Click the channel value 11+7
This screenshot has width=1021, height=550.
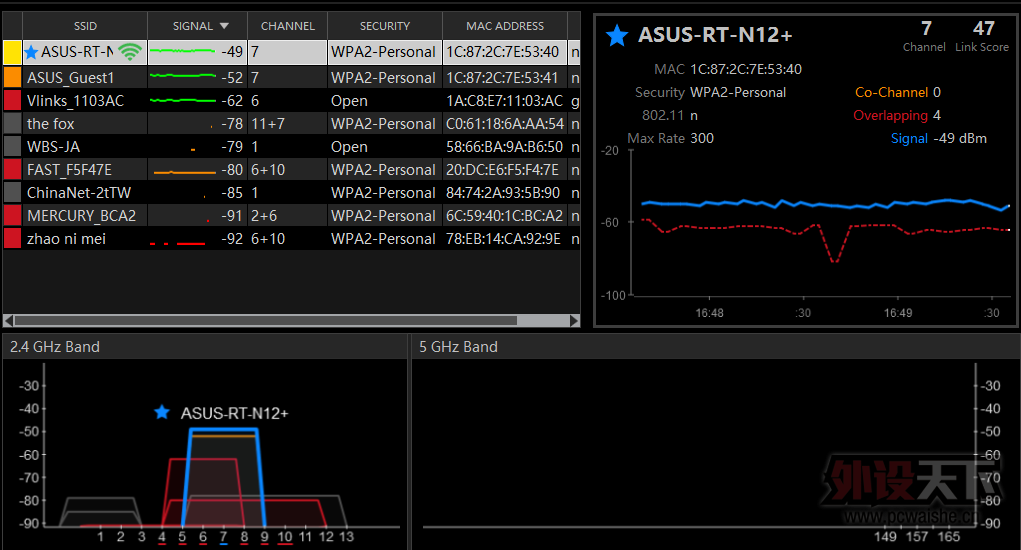[268, 124]
